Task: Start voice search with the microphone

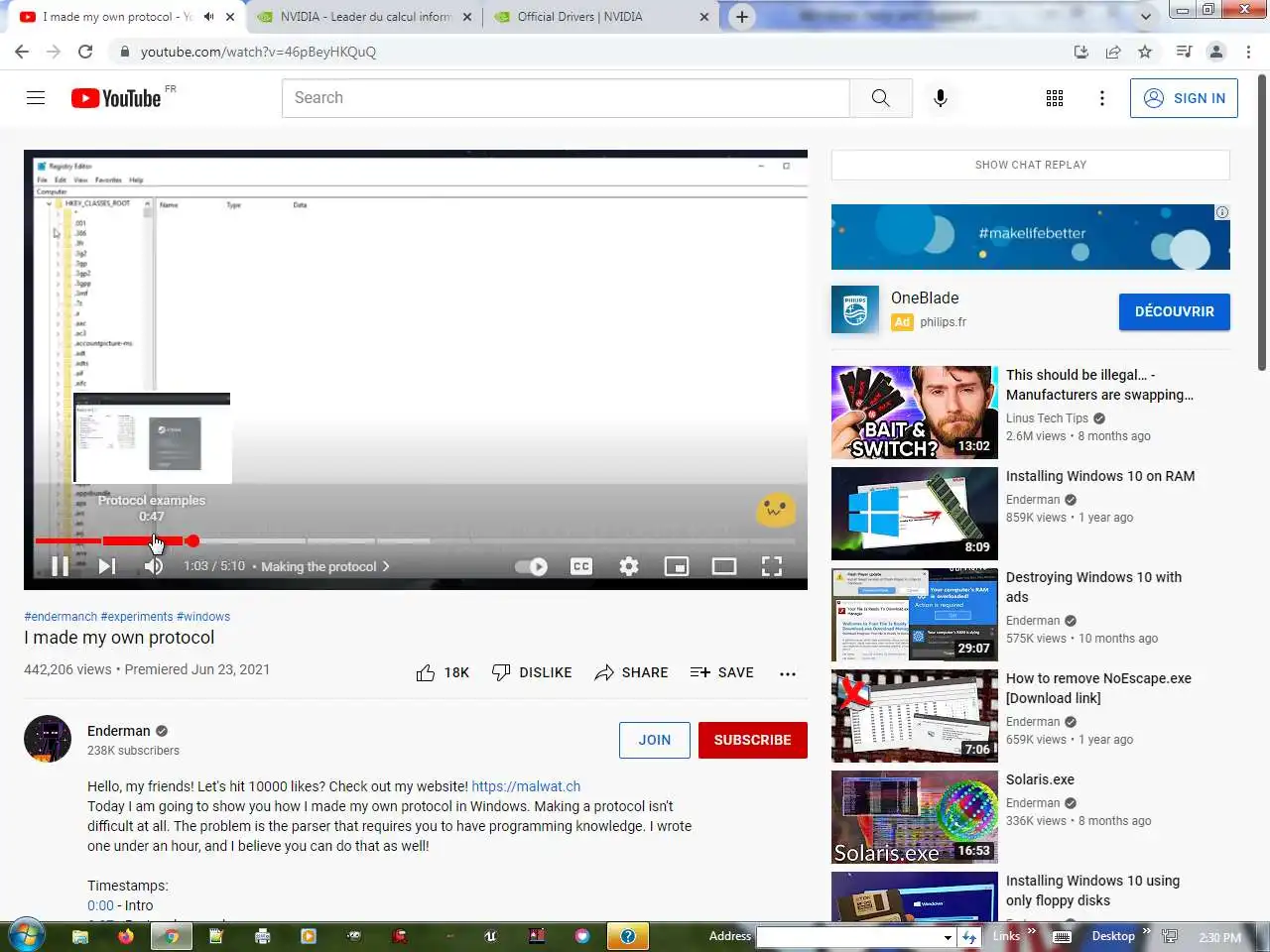Action: 941,98
